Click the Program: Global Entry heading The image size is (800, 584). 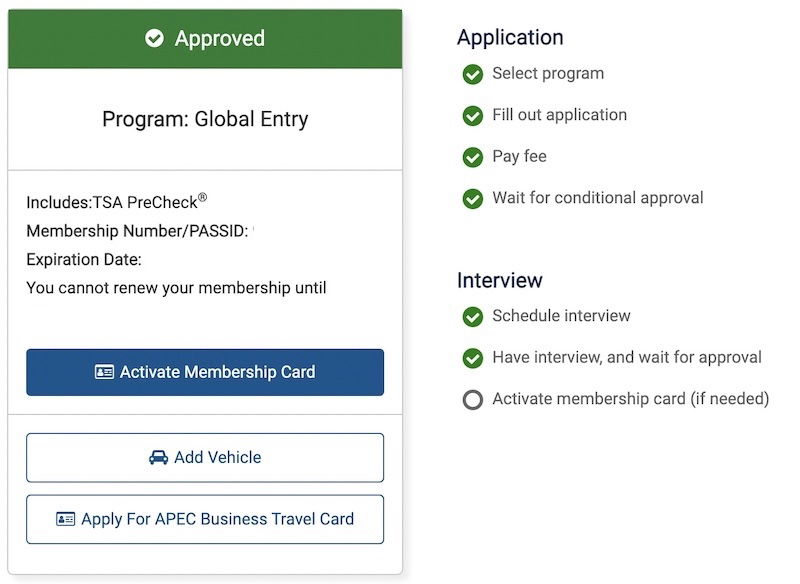coord(205,119)
